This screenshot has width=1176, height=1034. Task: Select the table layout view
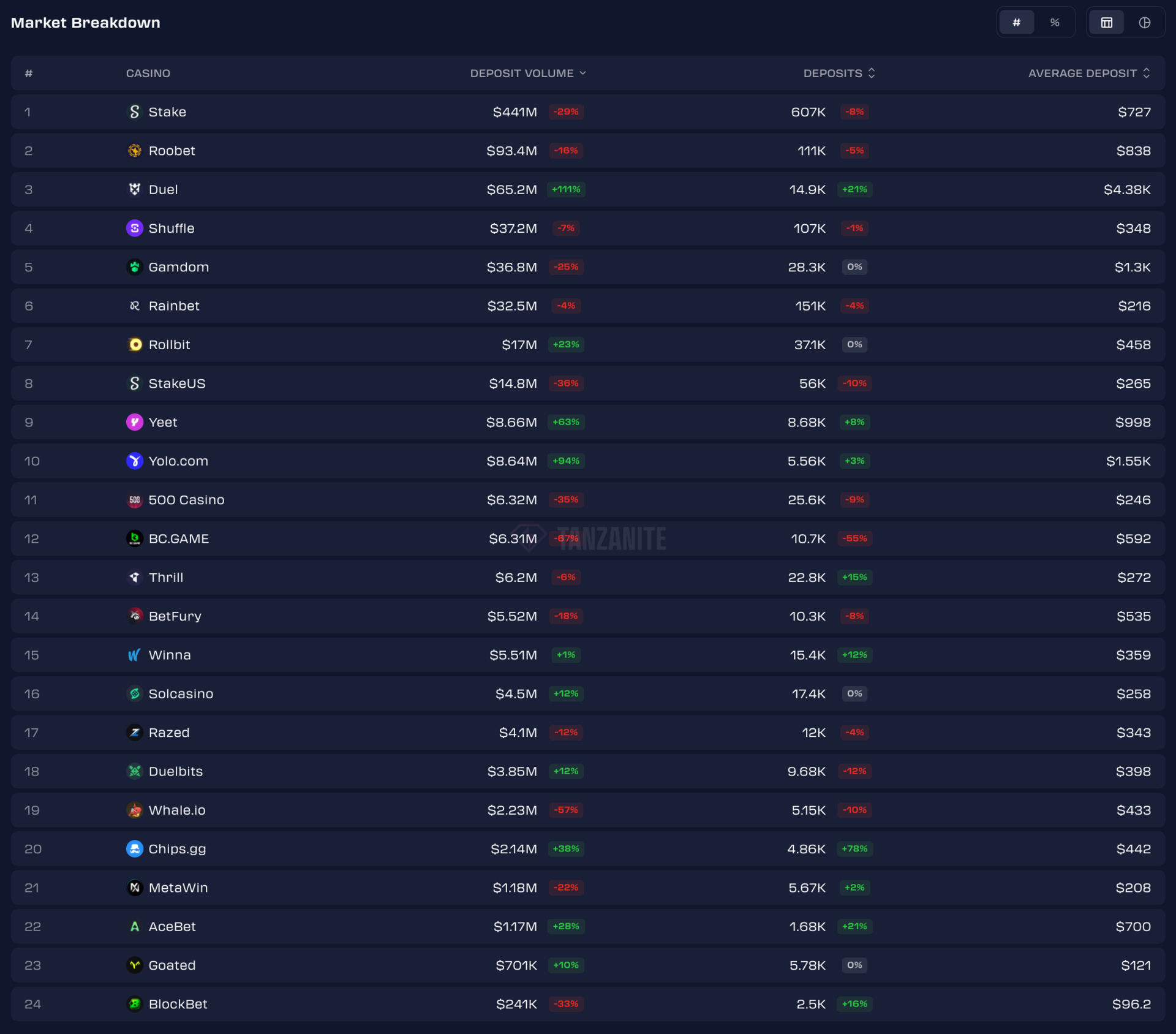click(1106, 23)
